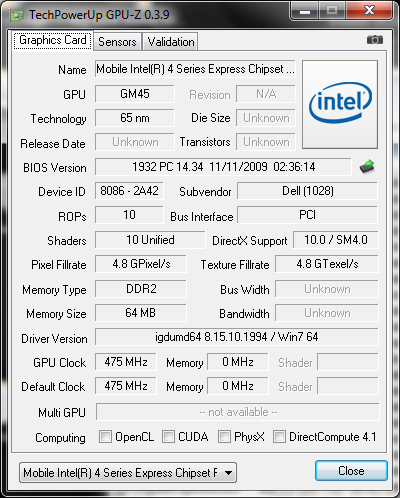Click the Shaders field showing 10 Unified
The image size is (400, 498).
coord(150,240)
